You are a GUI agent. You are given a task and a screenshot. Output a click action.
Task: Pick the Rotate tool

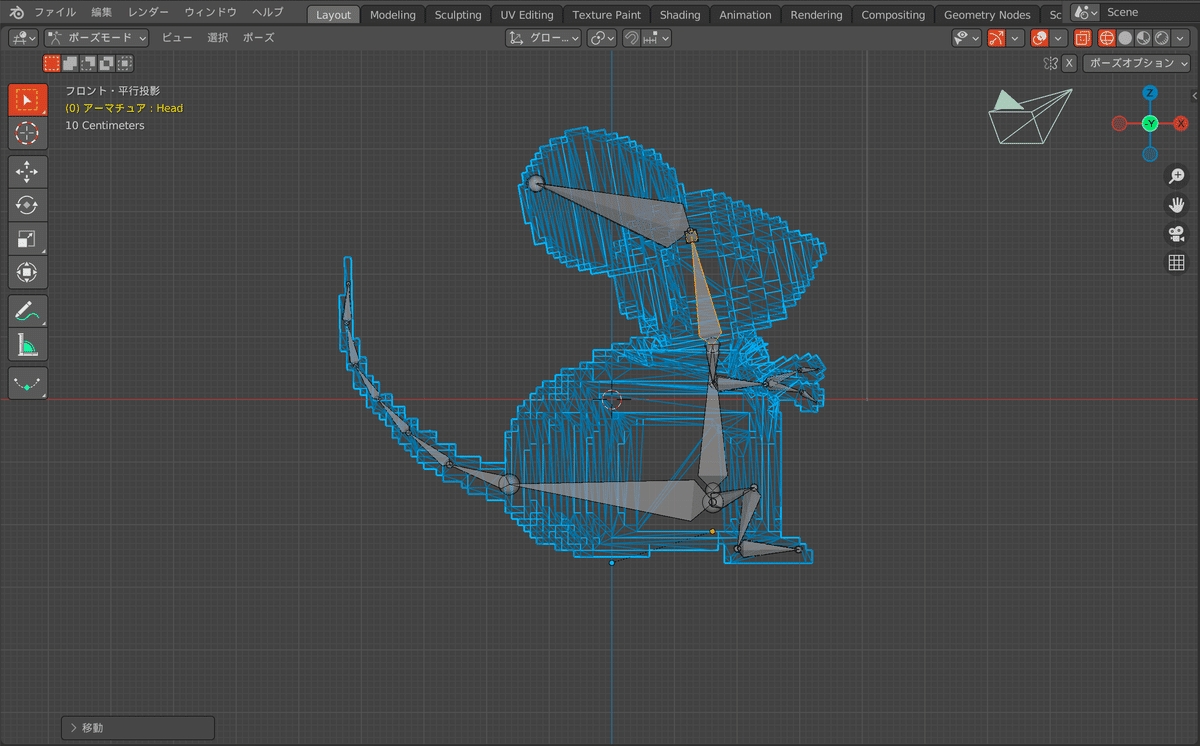(x=27, y=205)
